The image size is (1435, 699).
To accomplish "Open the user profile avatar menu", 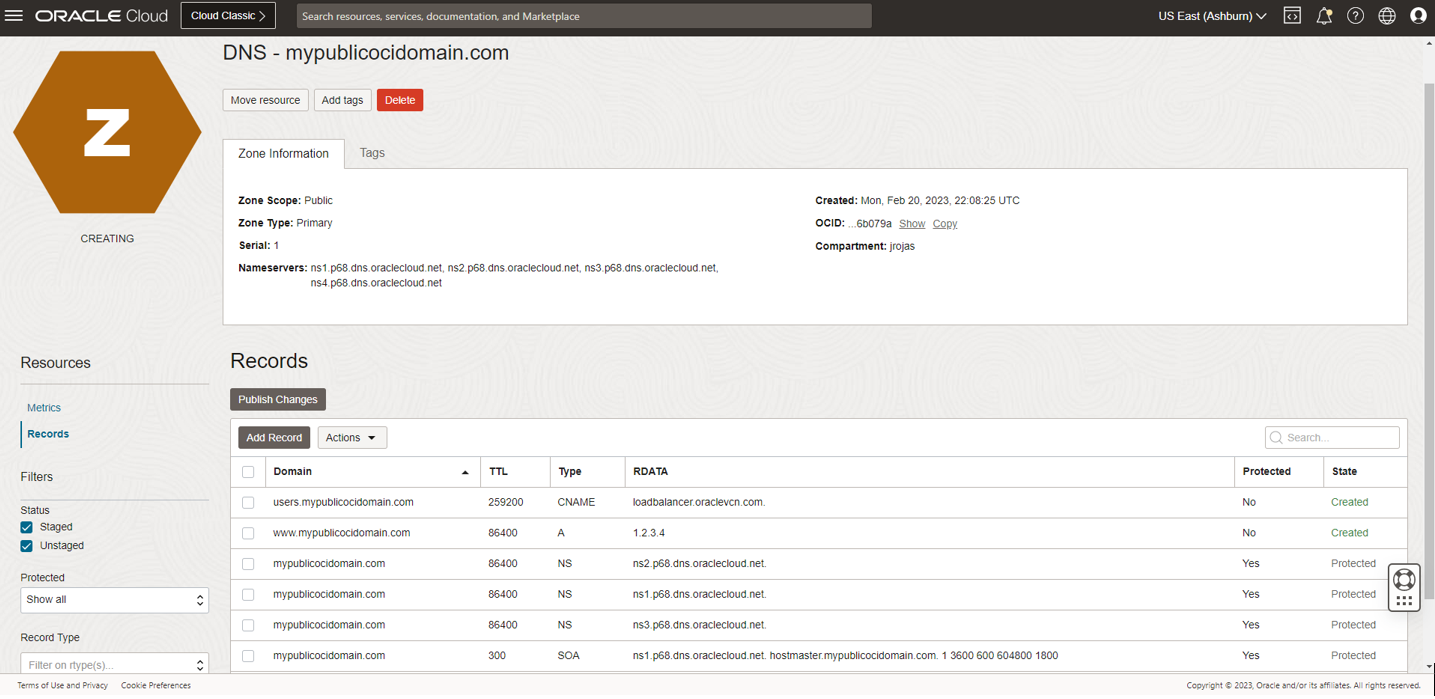I will (x=1417, y=15).
